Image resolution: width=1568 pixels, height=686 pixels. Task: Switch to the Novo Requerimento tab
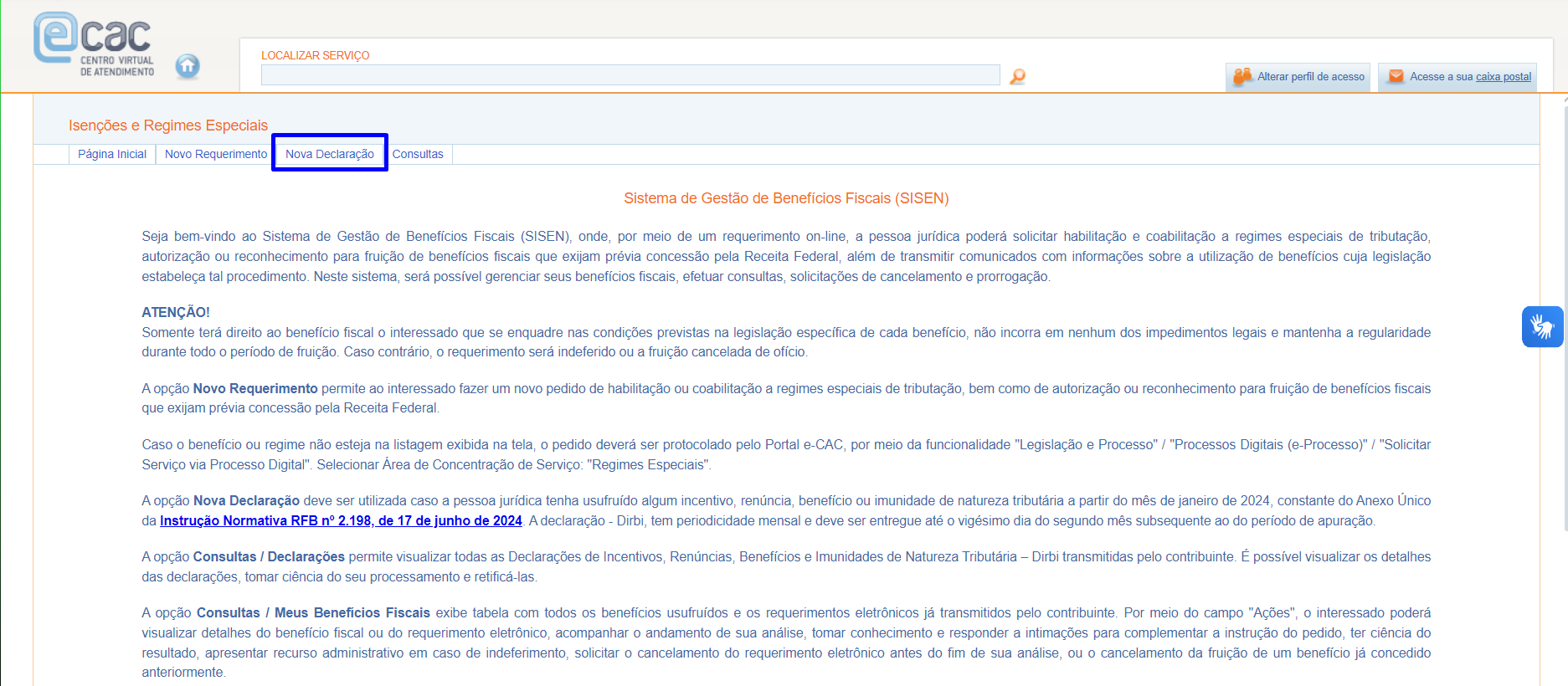pyautogui.click(x=216, y=154)
